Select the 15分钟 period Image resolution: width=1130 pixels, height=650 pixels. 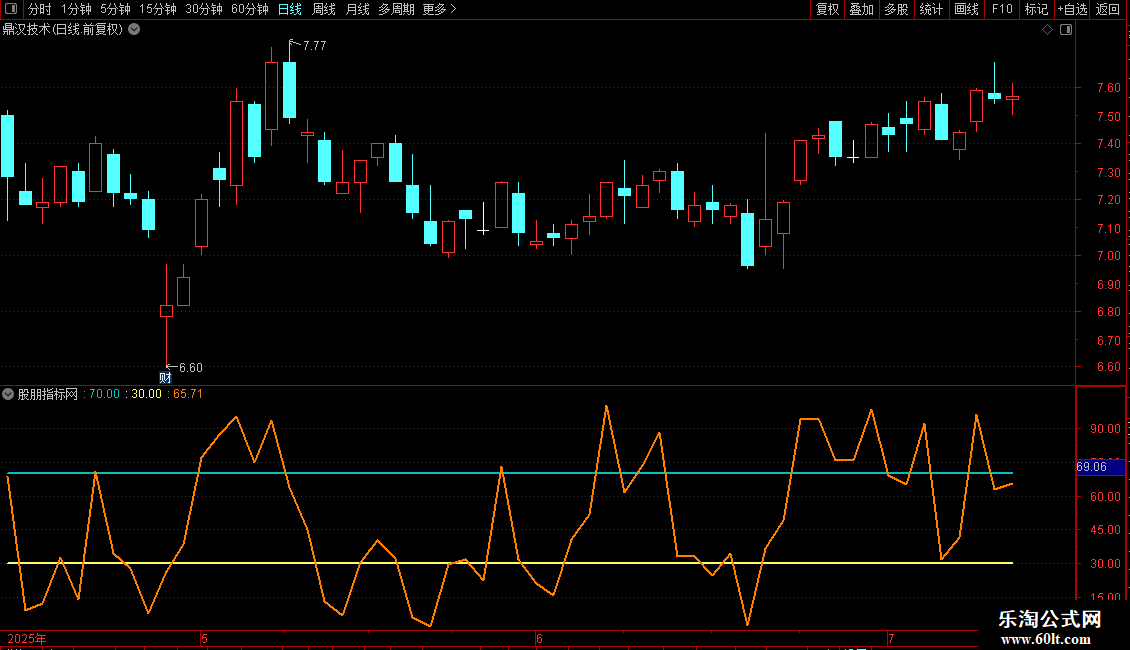[x=158, y=9]
